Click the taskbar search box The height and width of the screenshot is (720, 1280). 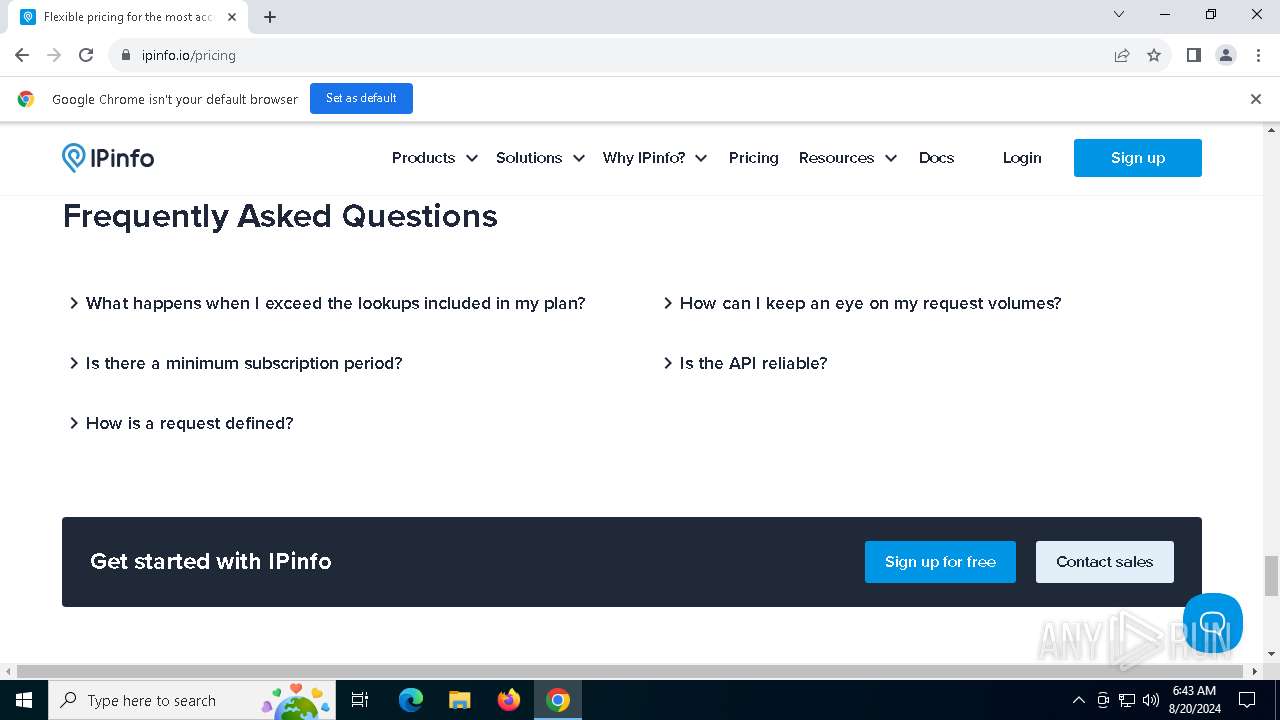tap(192, 700)
